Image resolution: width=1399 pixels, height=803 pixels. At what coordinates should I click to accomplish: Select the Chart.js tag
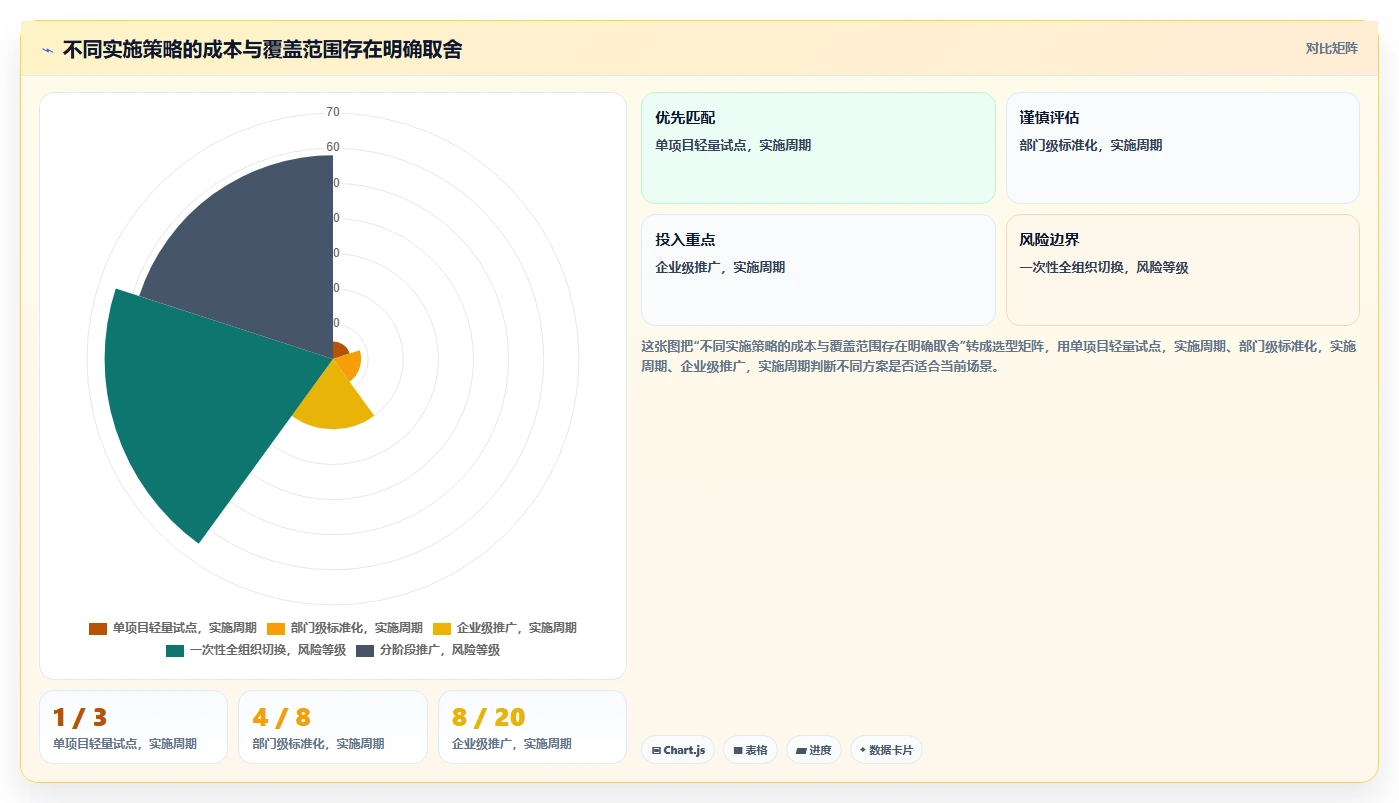click(x=678, y=750)
